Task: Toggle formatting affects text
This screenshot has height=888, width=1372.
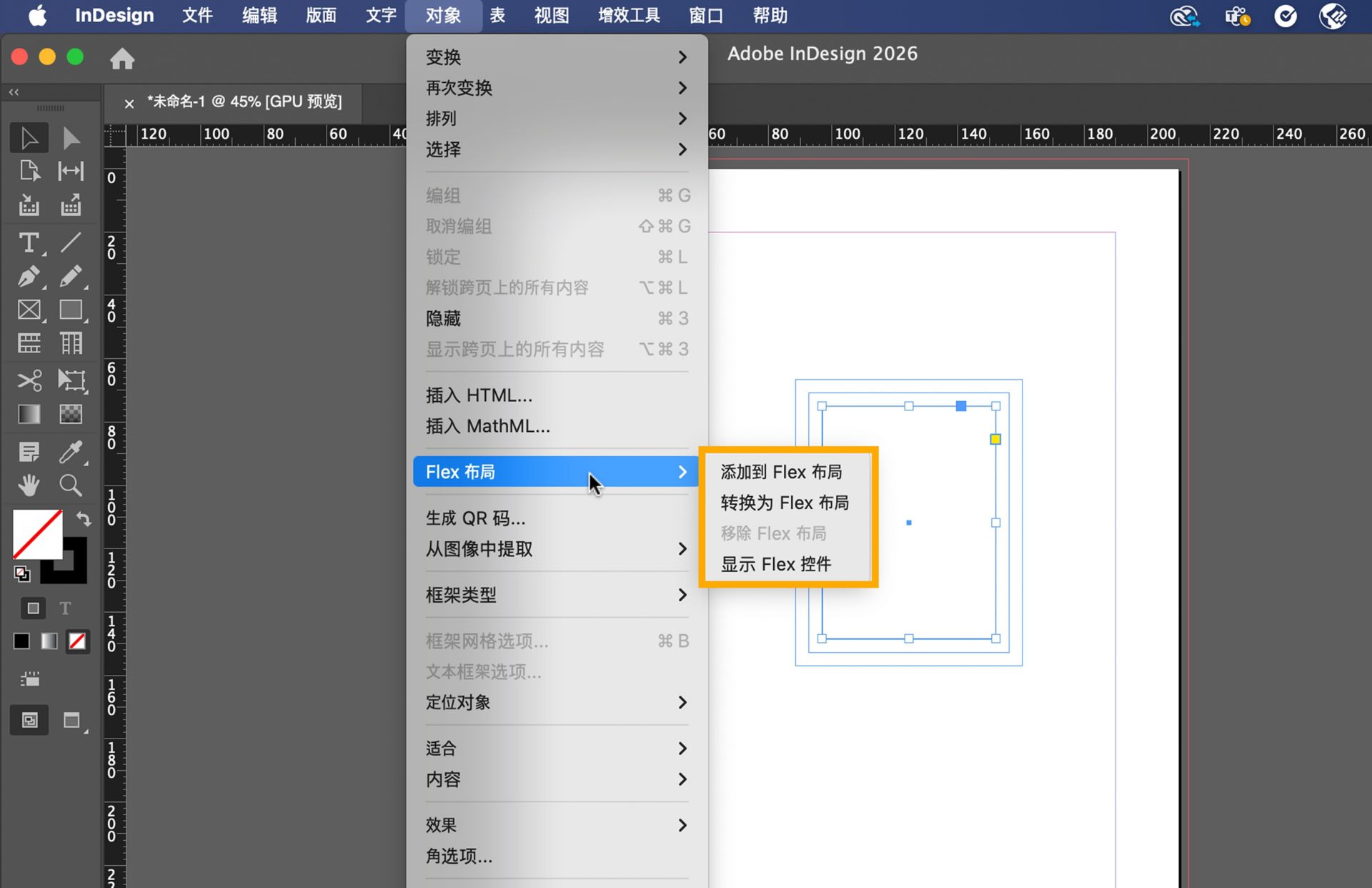Action: (65, 608)
